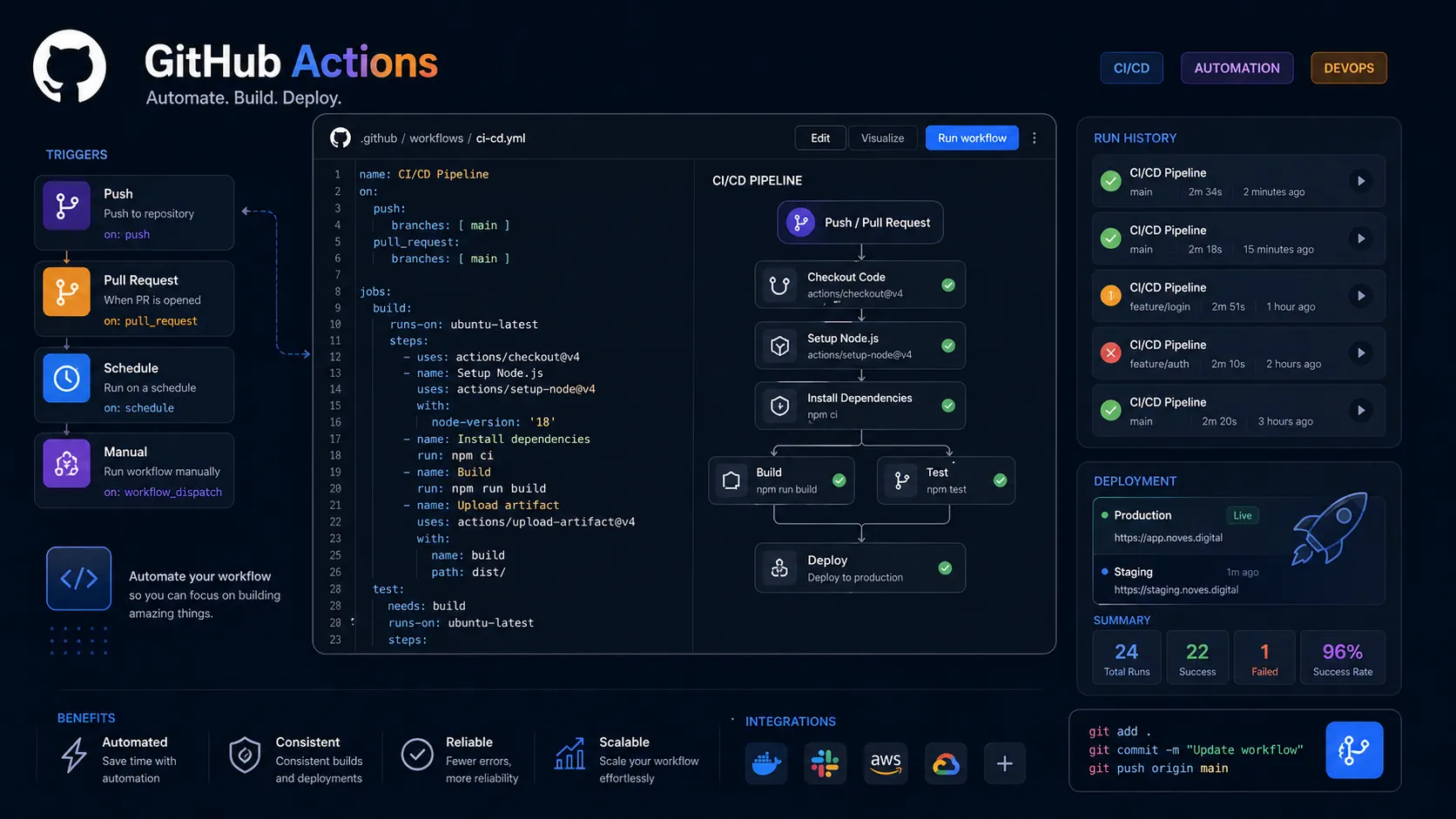The height and width of the screenshot is (819, 1456).
Task: Switch to the Visualize tab
Action: tap(882, 138)
